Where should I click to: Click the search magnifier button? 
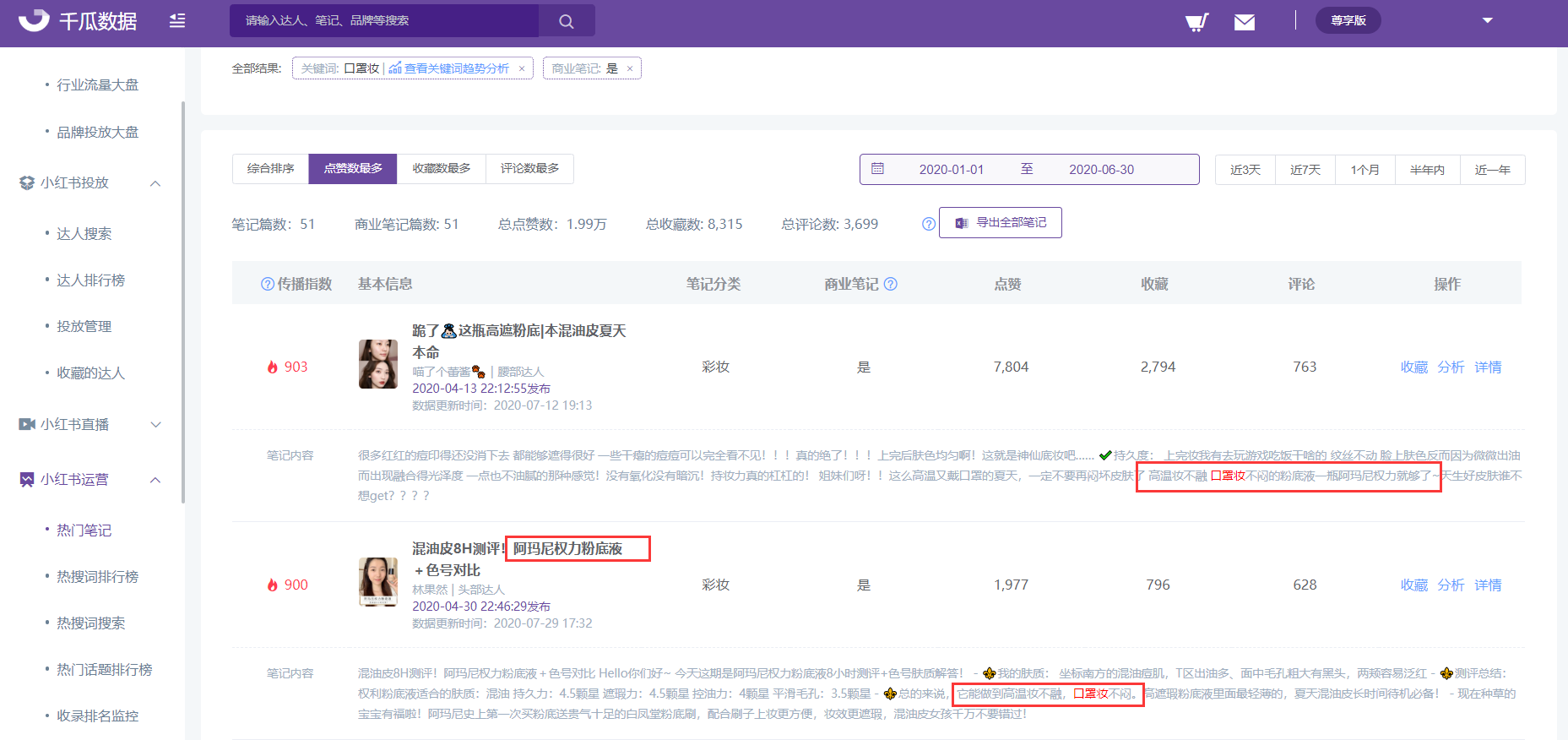[567, 20]
